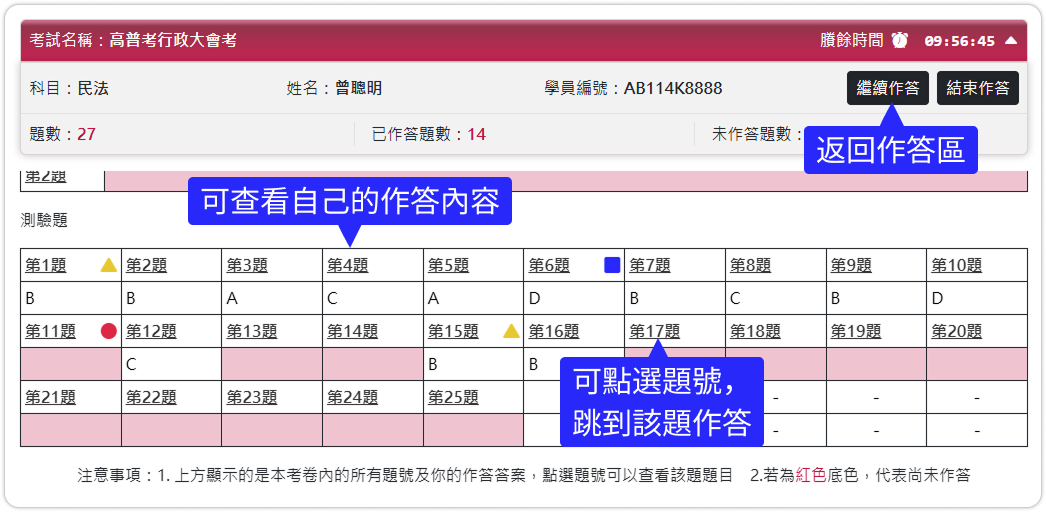Open question 第2題 in quiz table
This screenshot has width=1046, height=512.
[147, 265]
